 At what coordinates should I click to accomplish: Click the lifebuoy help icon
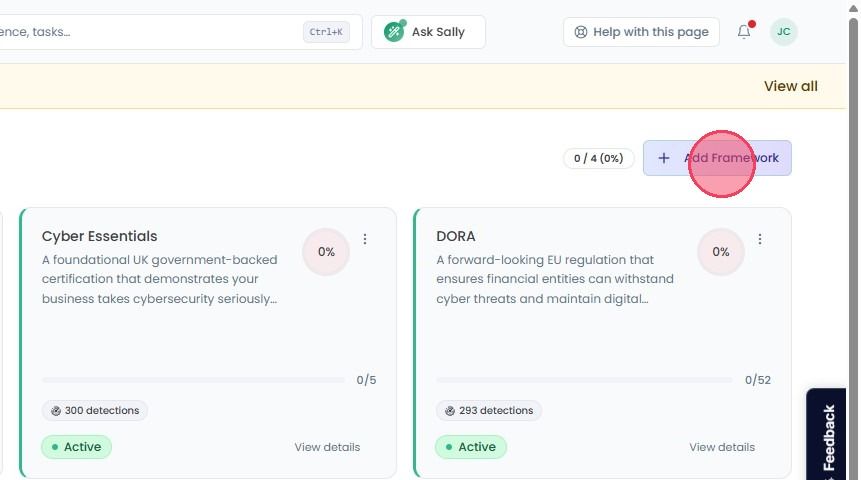tap(580, 32)
